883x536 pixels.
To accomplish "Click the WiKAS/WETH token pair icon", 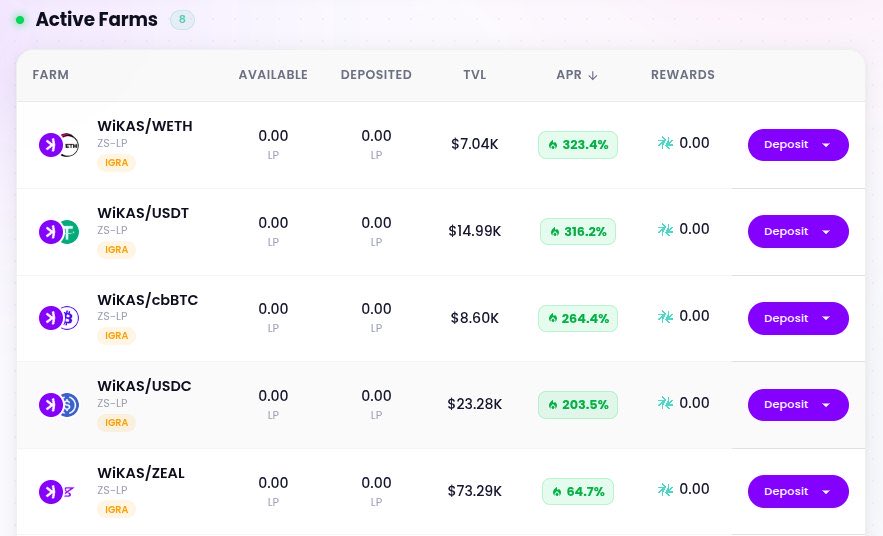I will (x=59, y=145).
